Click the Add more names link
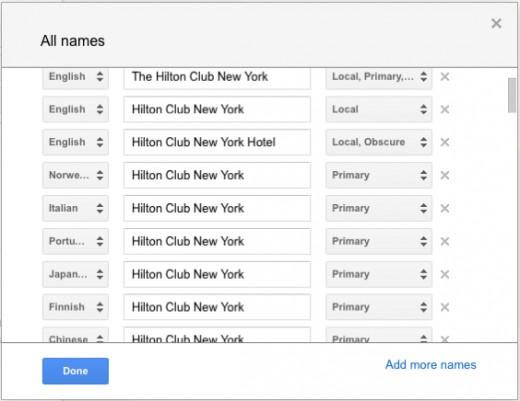 click(x=431, y=365)
